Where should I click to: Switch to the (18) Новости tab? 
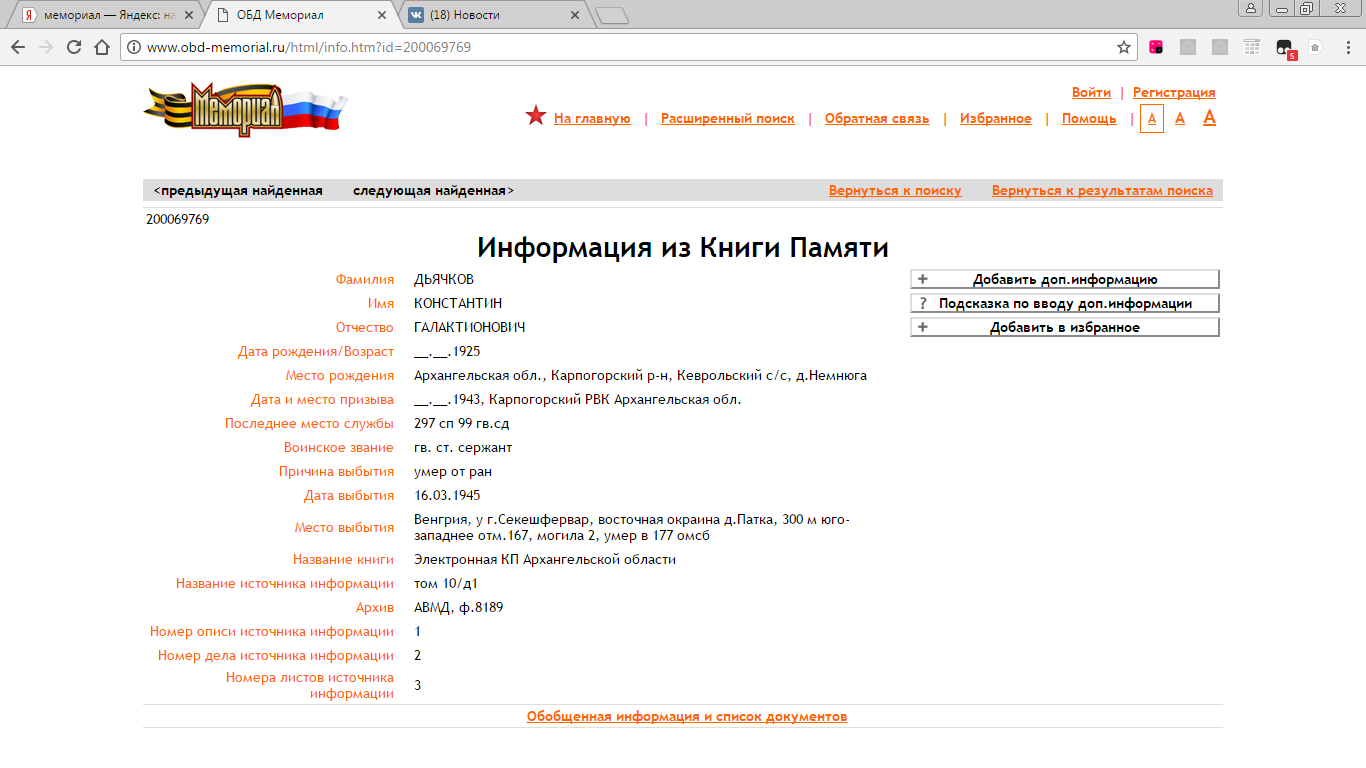tap(493, 15)
